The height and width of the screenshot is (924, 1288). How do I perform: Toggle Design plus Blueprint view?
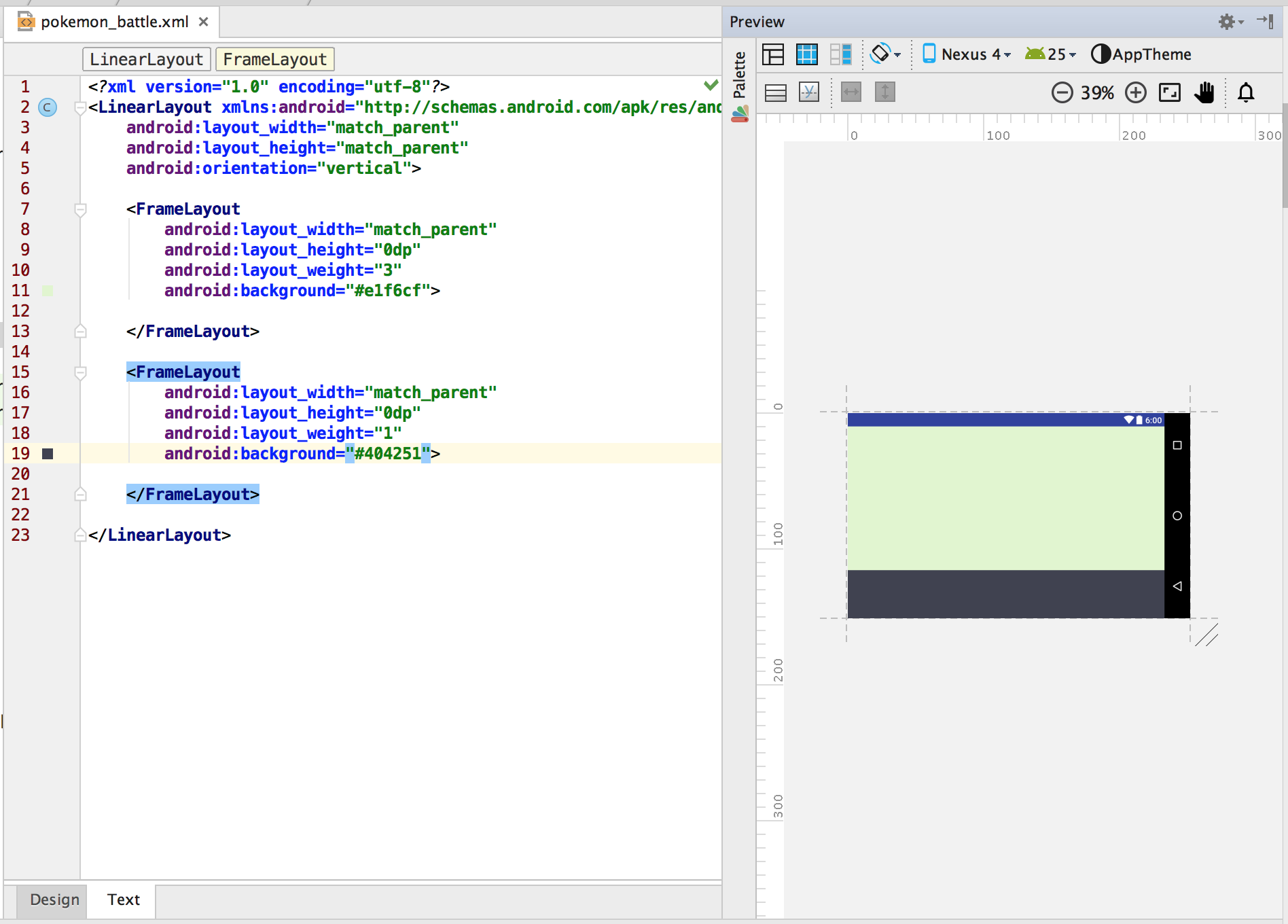(x=841, y=54)
